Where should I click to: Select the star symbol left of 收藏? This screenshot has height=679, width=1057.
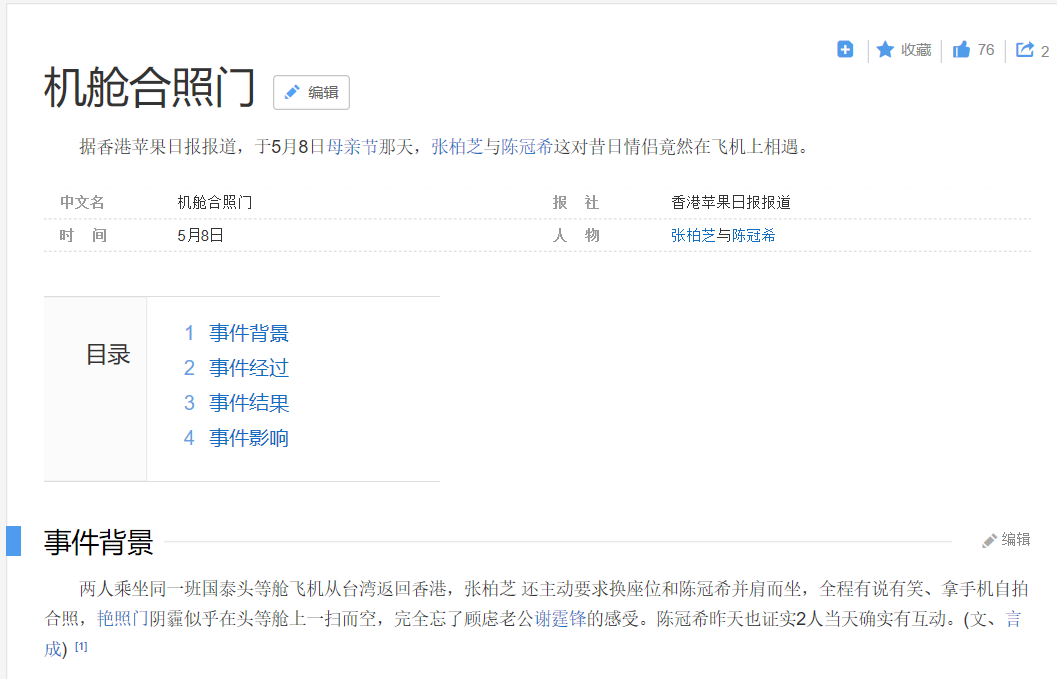pyautogui.click(x=883, y=49)
